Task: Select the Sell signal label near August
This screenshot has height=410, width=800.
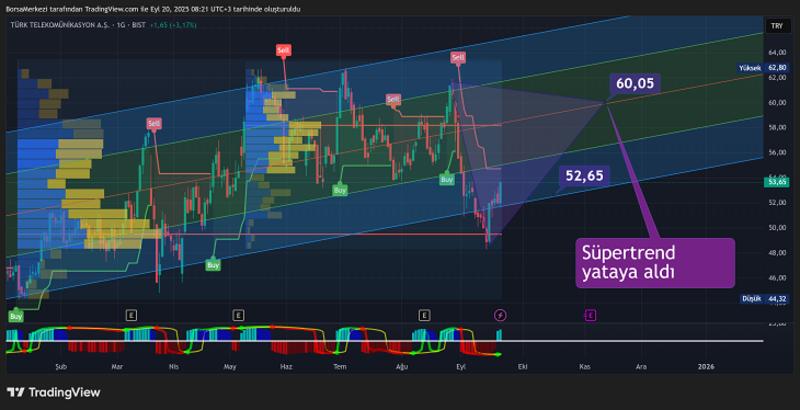Action: pos(393,99)
